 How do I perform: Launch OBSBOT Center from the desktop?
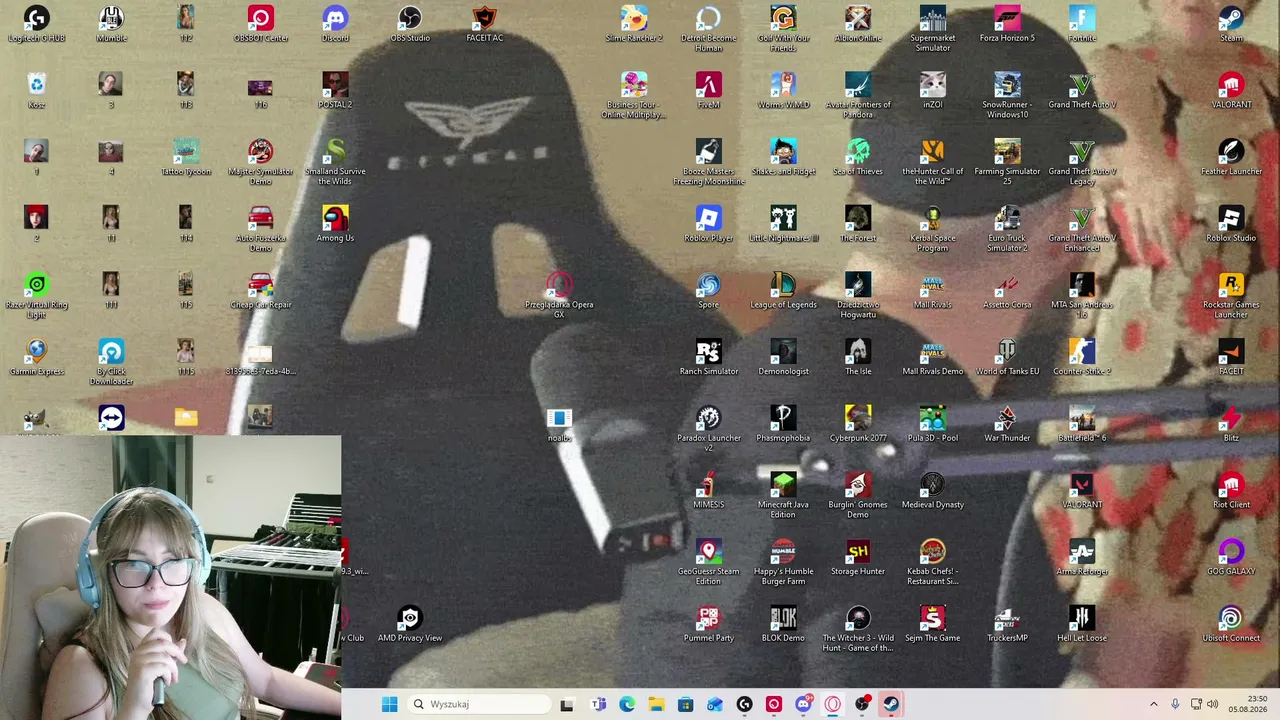click(261, 24)
